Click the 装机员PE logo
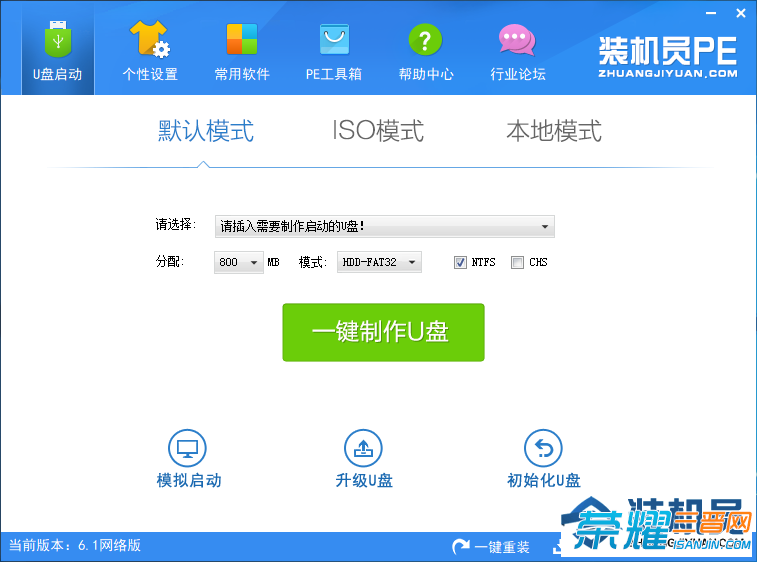The image size is (757, 562). (x=668, y=57)
